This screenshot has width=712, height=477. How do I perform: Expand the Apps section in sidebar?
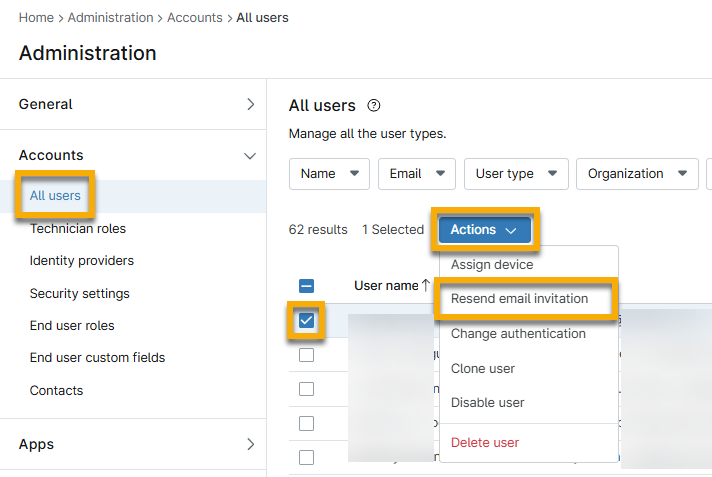coord(250,444)
